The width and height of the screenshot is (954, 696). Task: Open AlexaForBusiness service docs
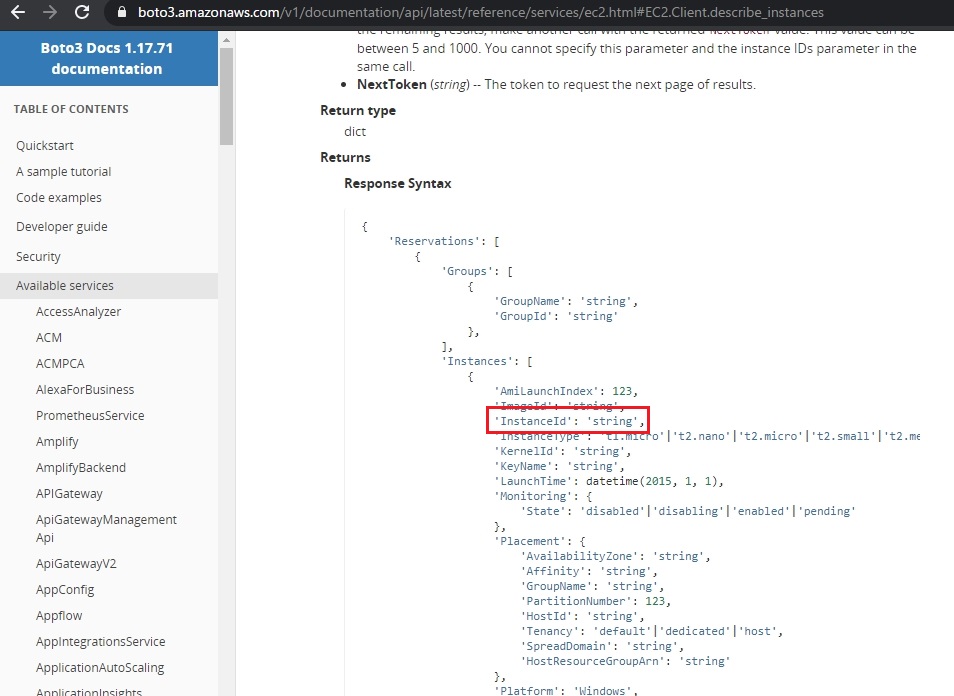pos(85,389)
